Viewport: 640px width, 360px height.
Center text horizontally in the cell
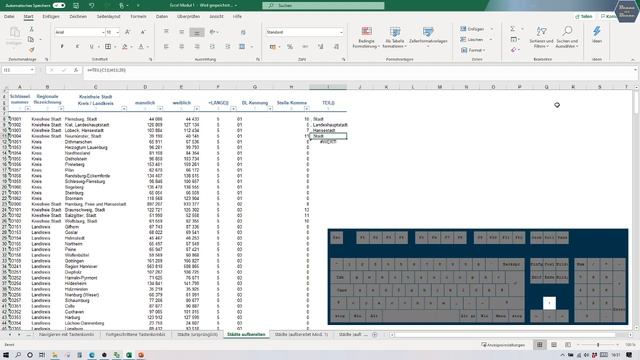181,47
